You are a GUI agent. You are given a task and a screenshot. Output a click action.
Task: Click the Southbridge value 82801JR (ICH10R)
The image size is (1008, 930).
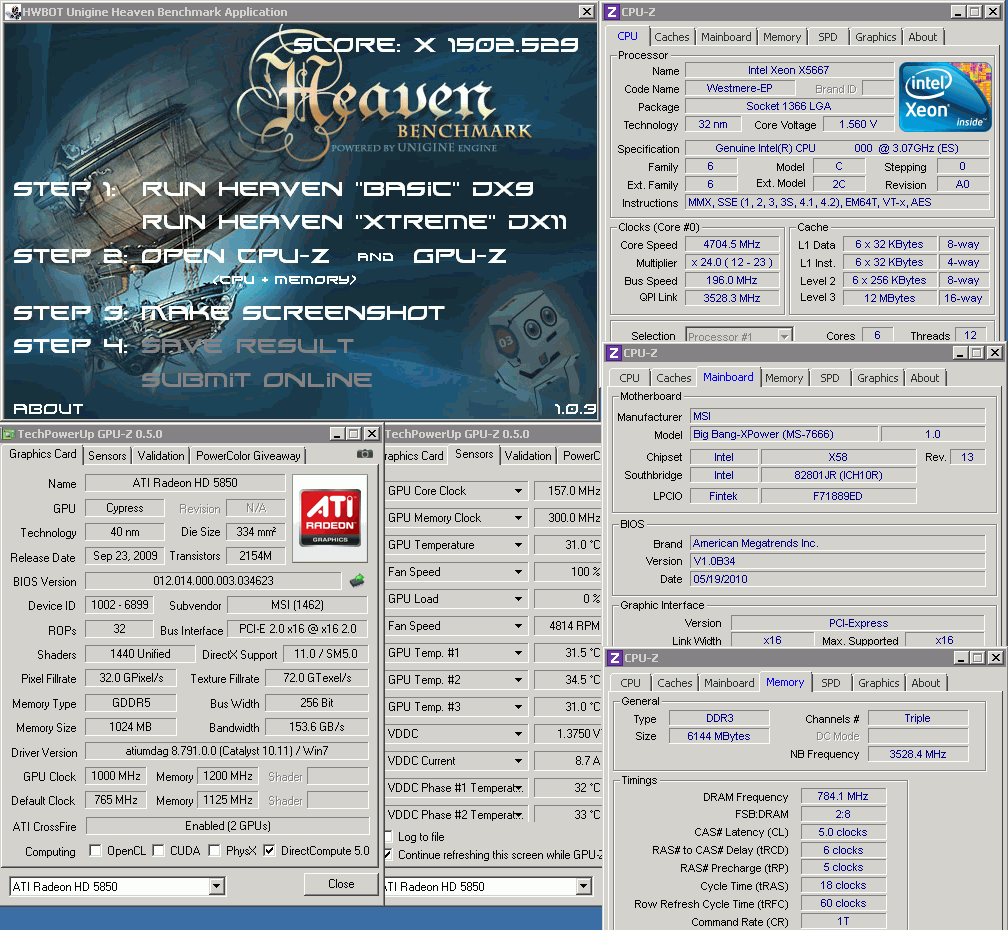pyautogui.click(x=838, y=476)
